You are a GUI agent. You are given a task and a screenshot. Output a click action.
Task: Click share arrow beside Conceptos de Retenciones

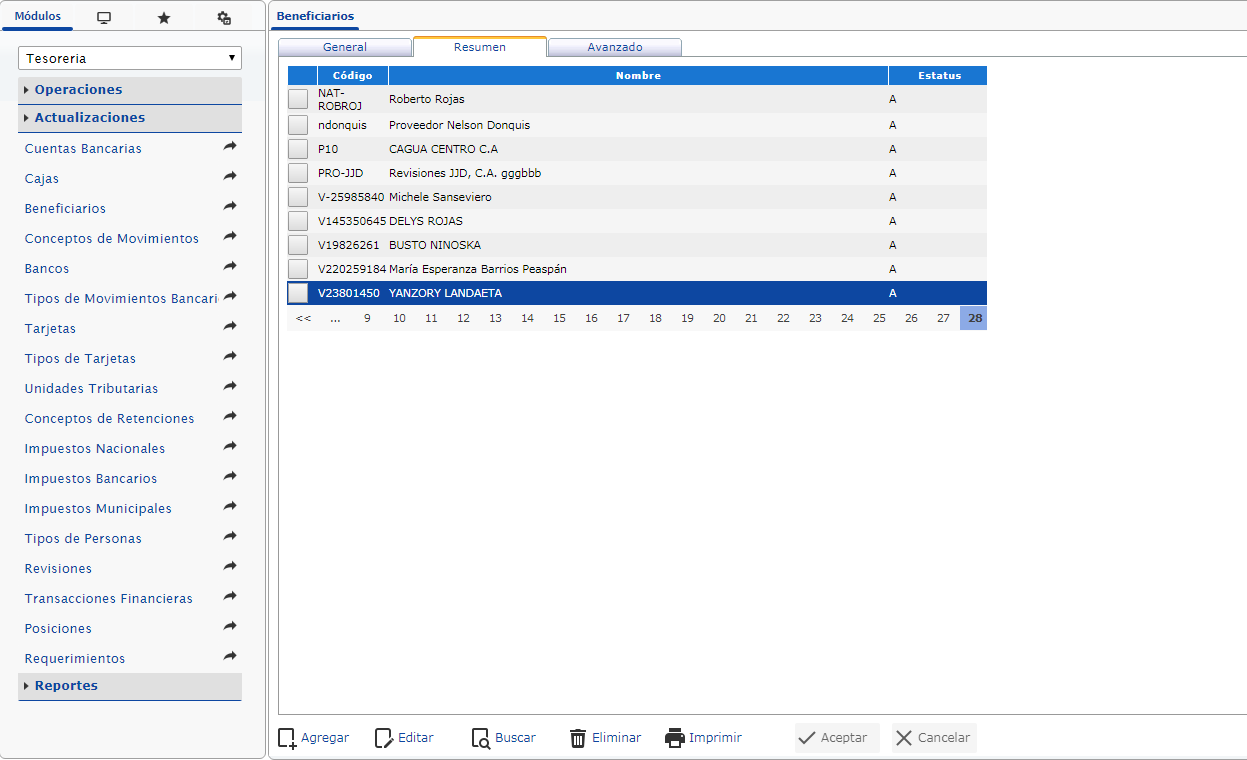[230, 417]
